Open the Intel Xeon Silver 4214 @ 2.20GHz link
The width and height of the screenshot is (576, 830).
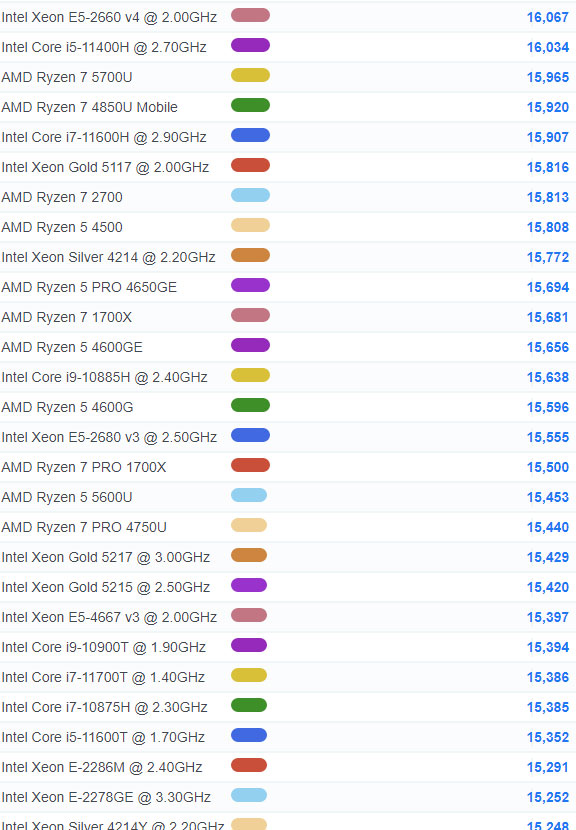click(109, 257)
